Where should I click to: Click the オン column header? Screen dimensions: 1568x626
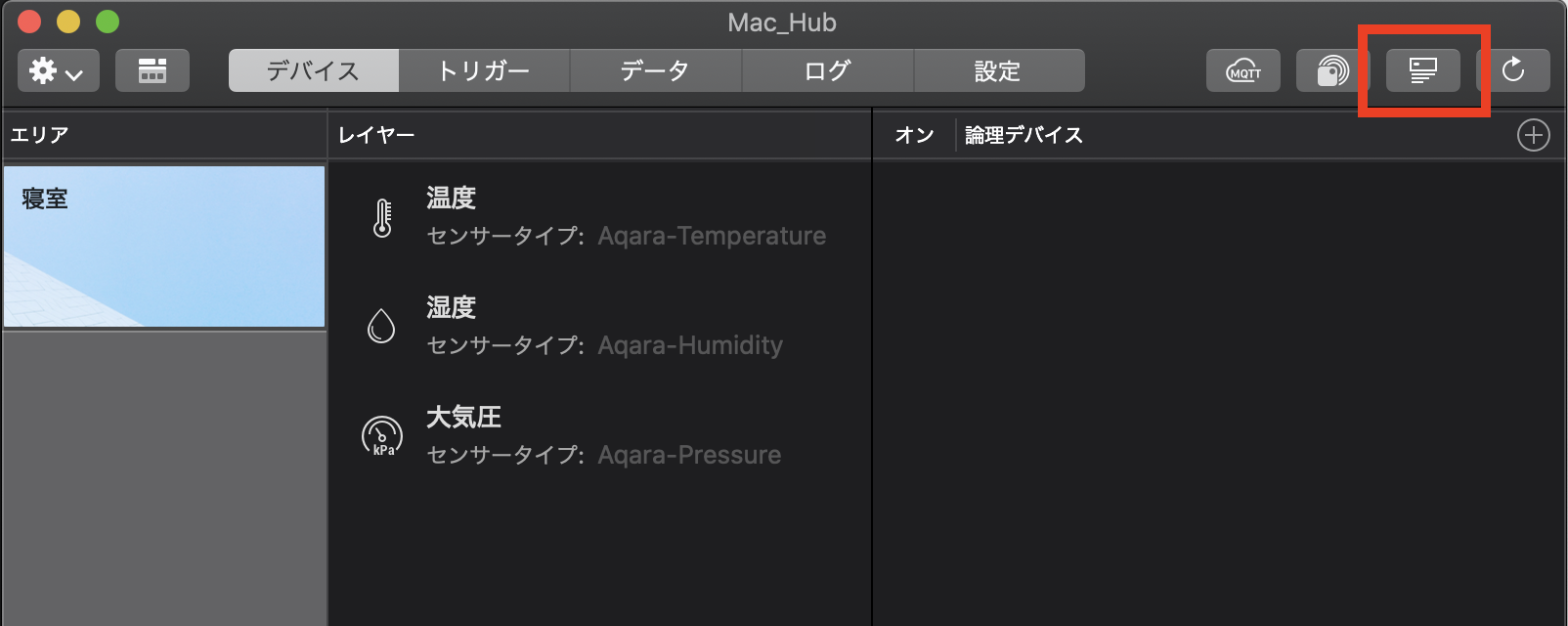[914, 135]
